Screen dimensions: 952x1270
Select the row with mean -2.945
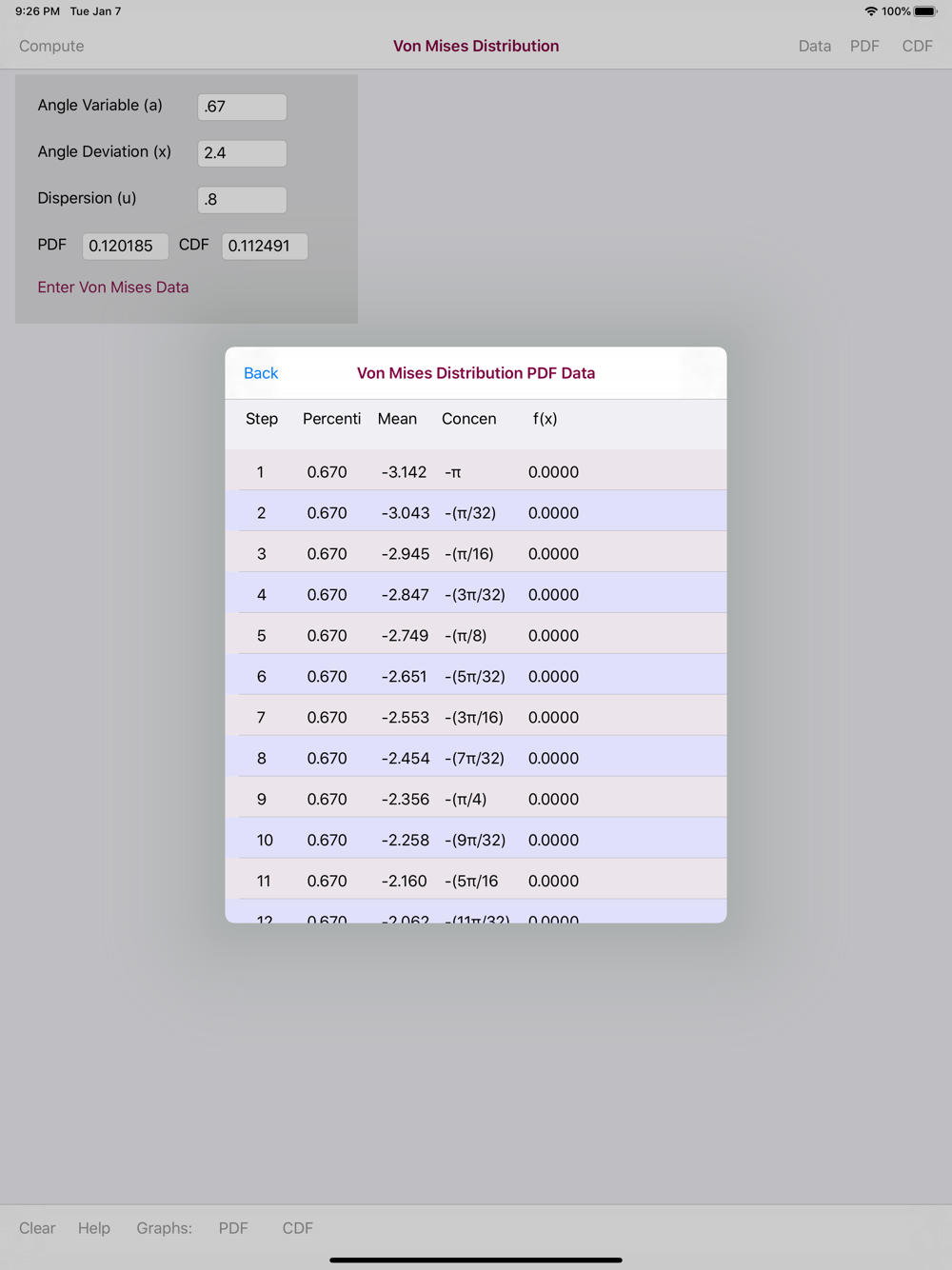coord(476,552)
